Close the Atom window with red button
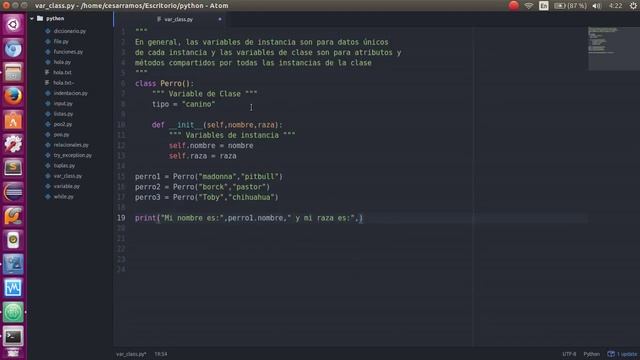Image resolution: width=640 pixels, height=360 pixels. 6,5
